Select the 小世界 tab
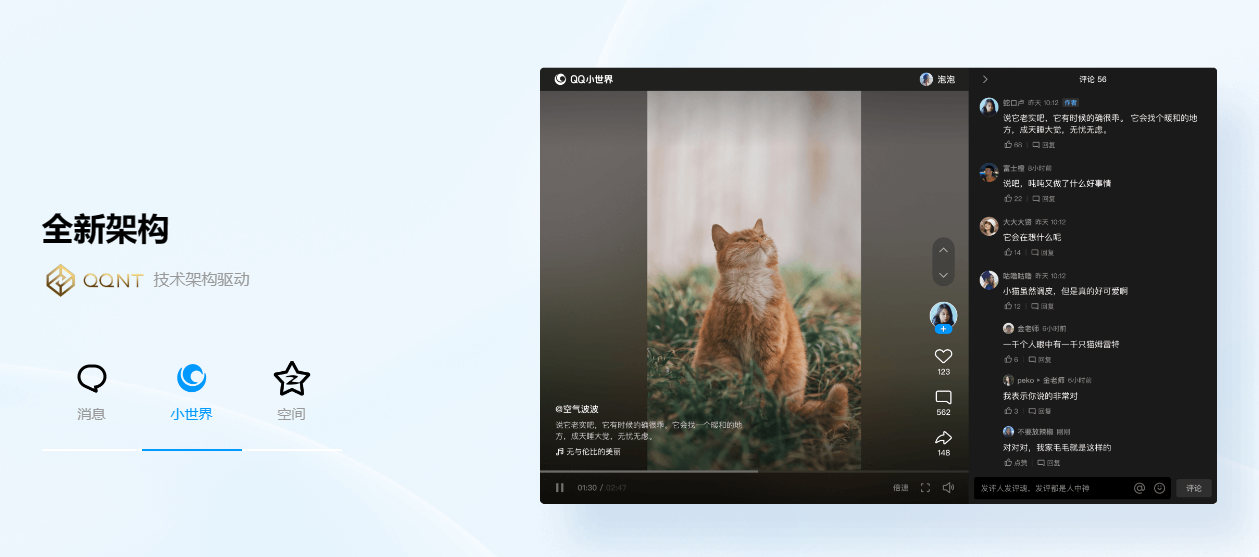1259x557 pixels. [191, 392]
